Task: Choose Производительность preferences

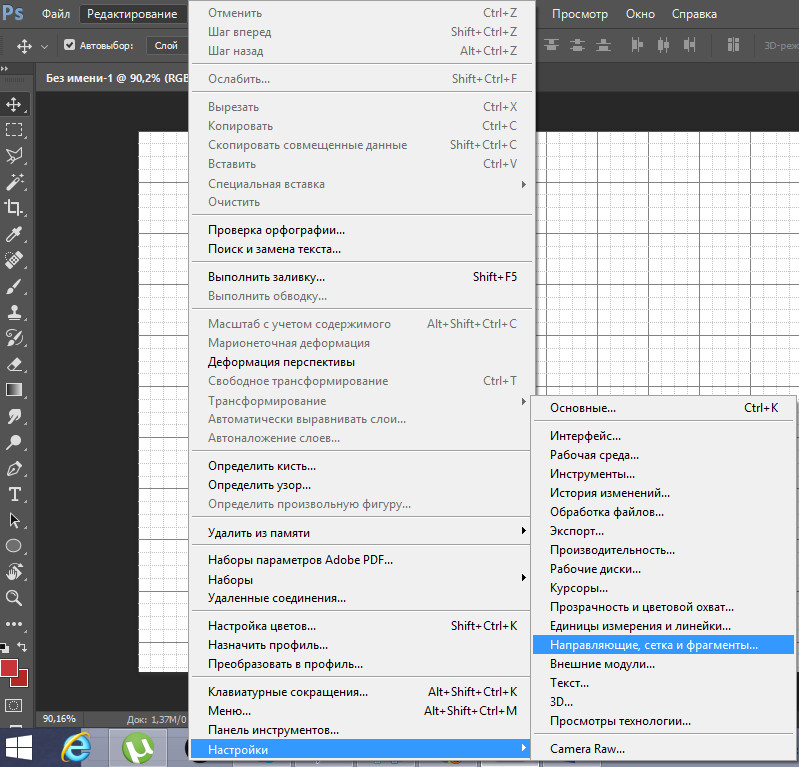Action: (663, 550)
